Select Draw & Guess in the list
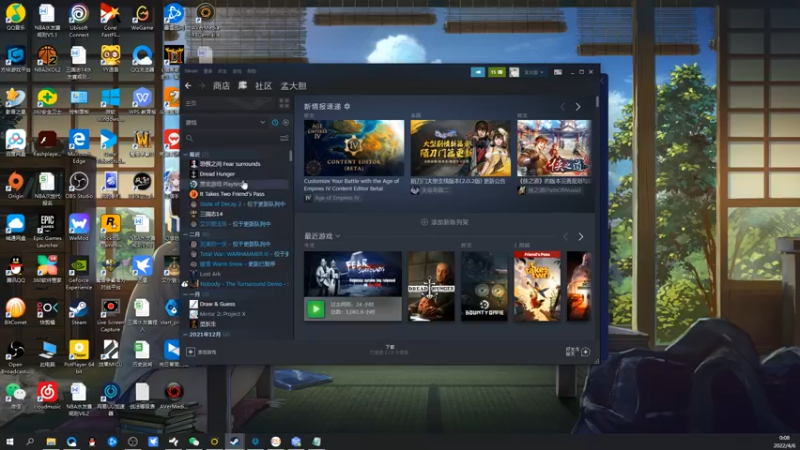 click(x=217, y=304)
